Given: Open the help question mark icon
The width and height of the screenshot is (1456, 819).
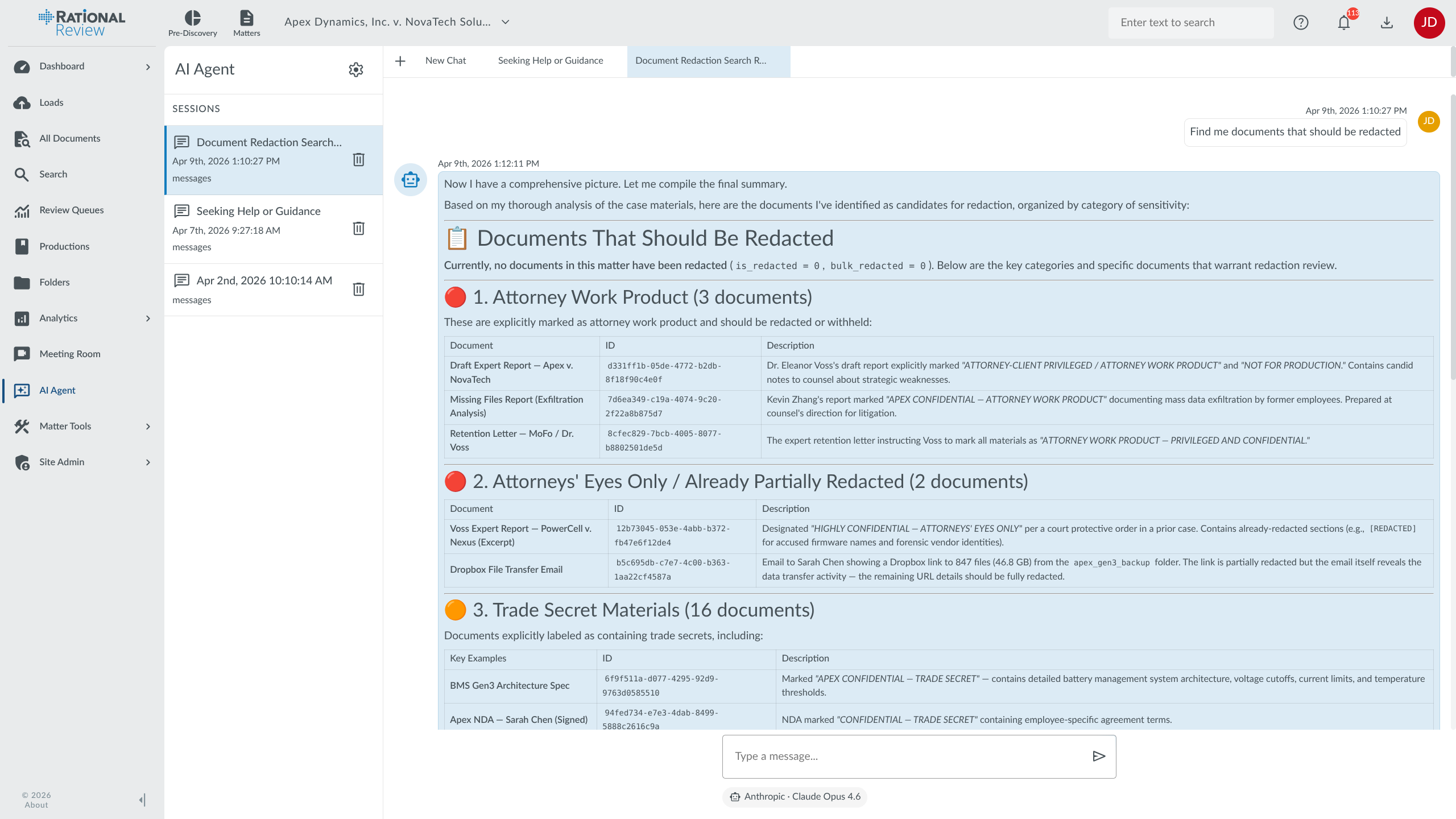Looking at the screenshot, I should pos(1301,23).
